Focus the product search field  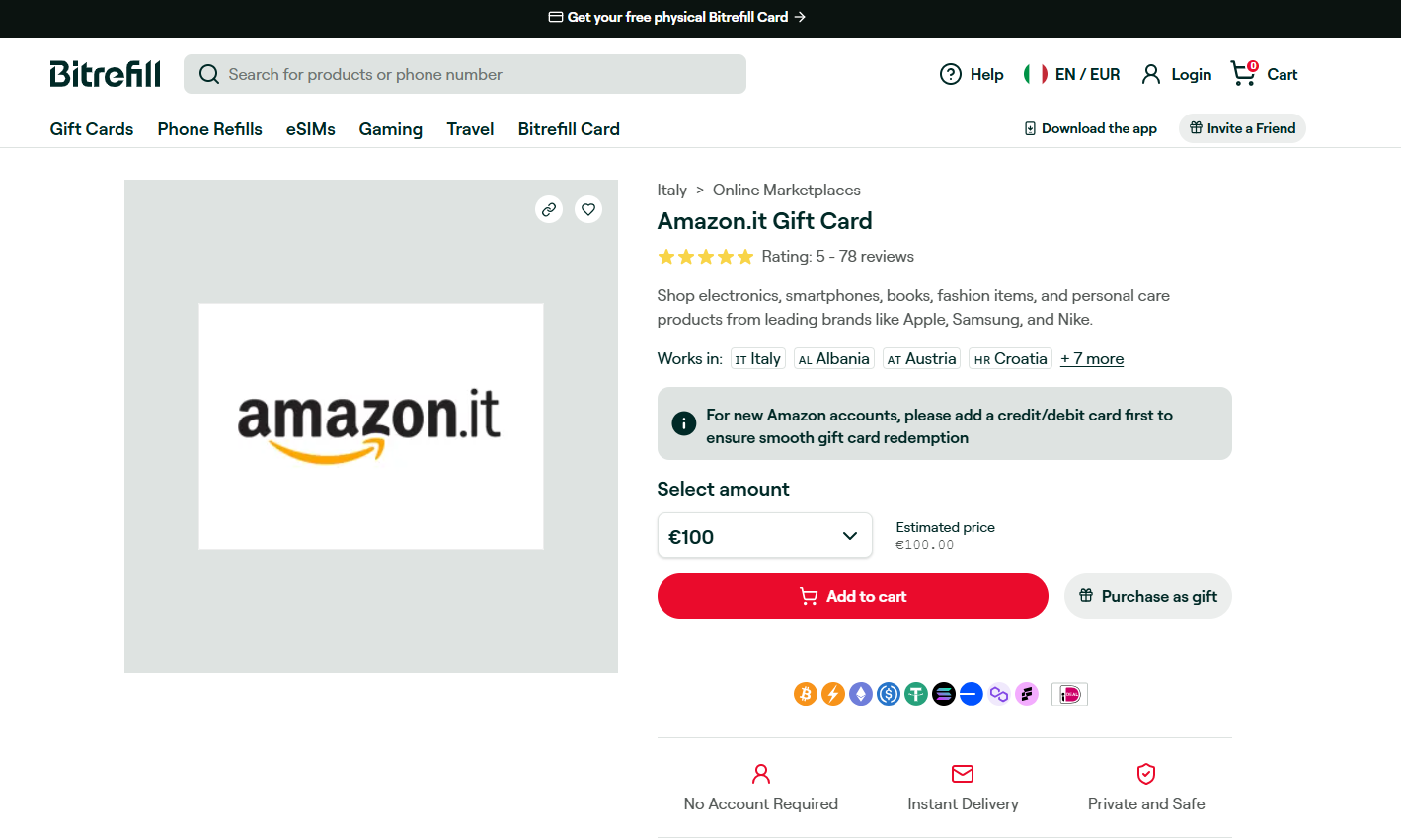465,74
